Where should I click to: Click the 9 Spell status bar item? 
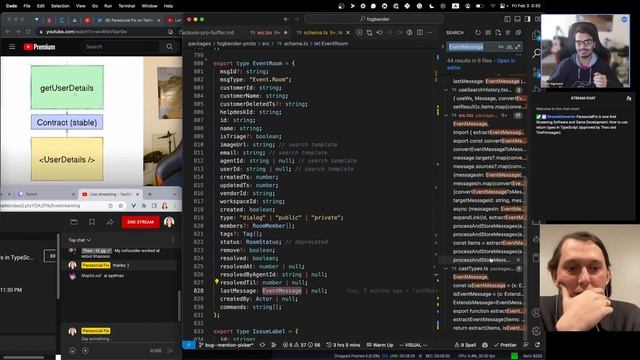[x=465, y=345]
